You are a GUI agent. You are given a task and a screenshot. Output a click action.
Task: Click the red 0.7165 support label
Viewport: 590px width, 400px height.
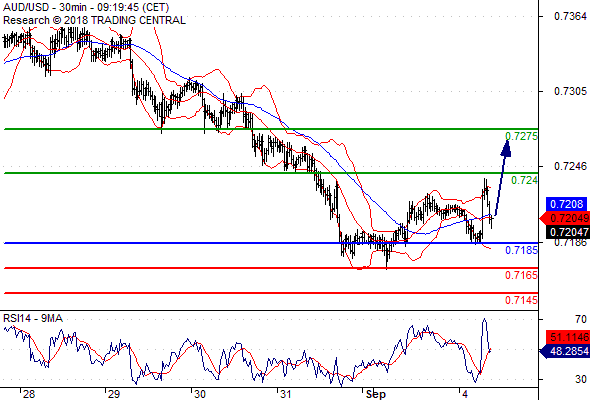521,275
